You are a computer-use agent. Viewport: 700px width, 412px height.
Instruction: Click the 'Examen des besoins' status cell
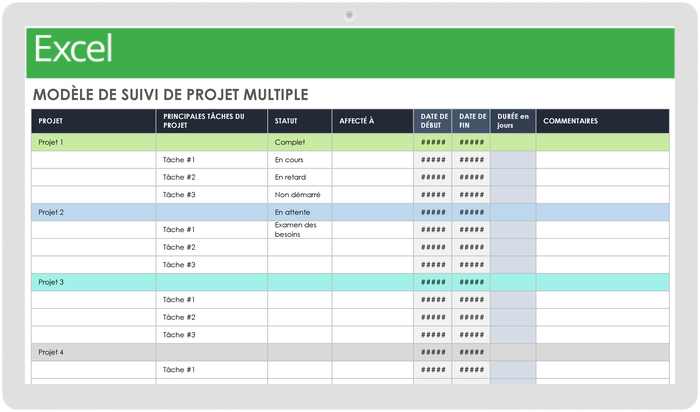[x=300, y=230]
